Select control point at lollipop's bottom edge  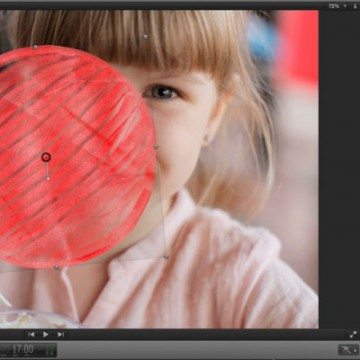tap(56, 267)
